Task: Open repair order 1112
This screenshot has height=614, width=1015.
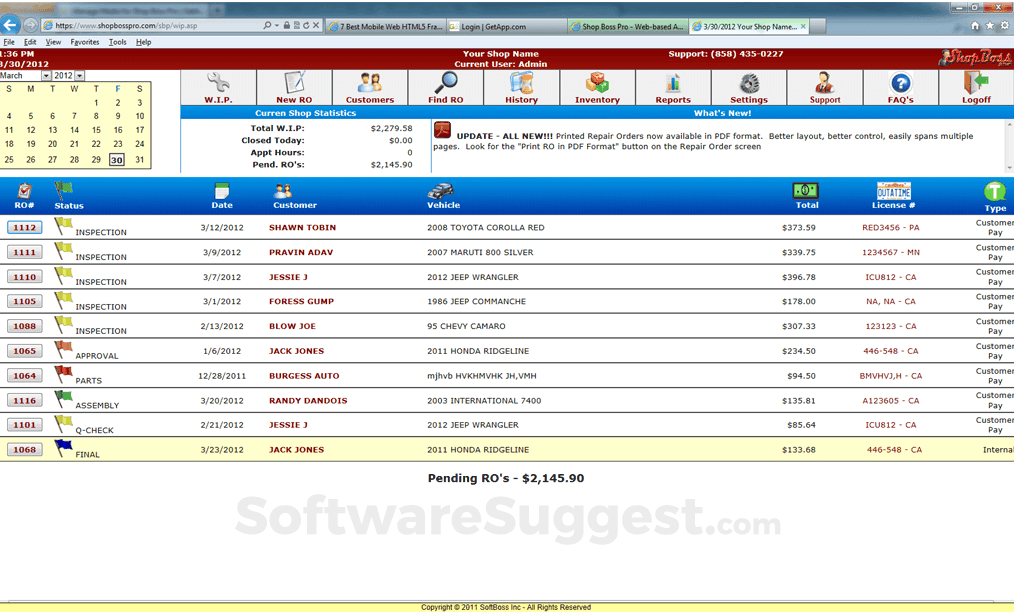Action: click(24, 227)
